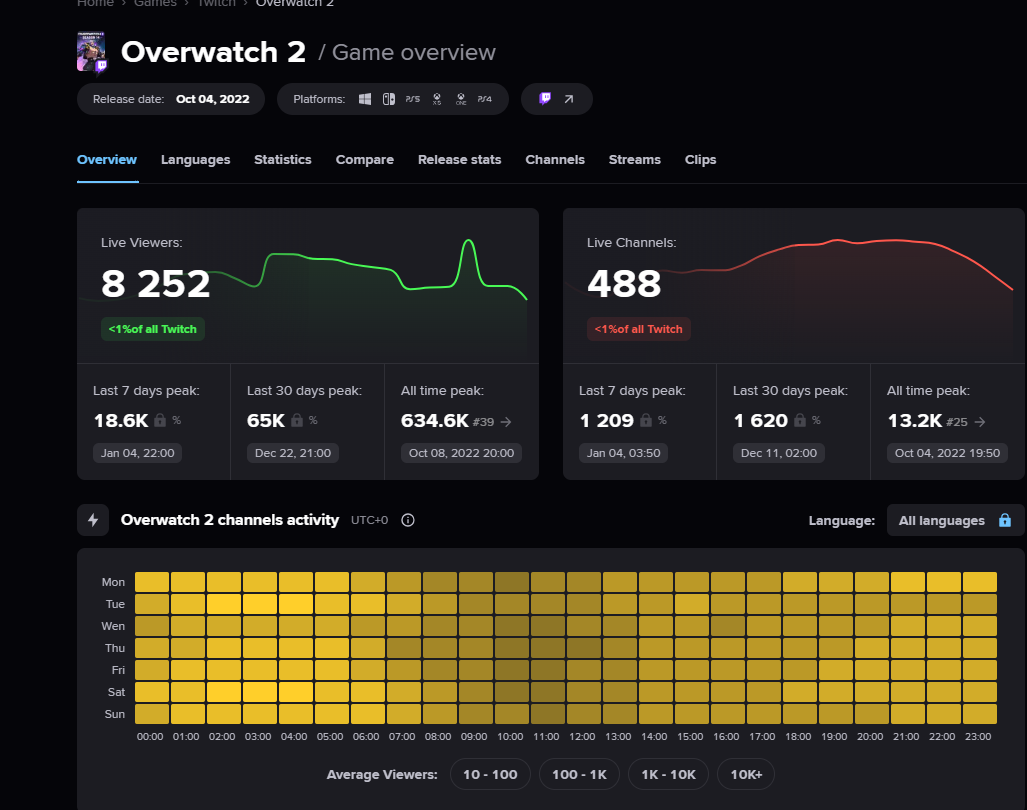Select the 10 - 100 average viewers filter

(490, 775)
